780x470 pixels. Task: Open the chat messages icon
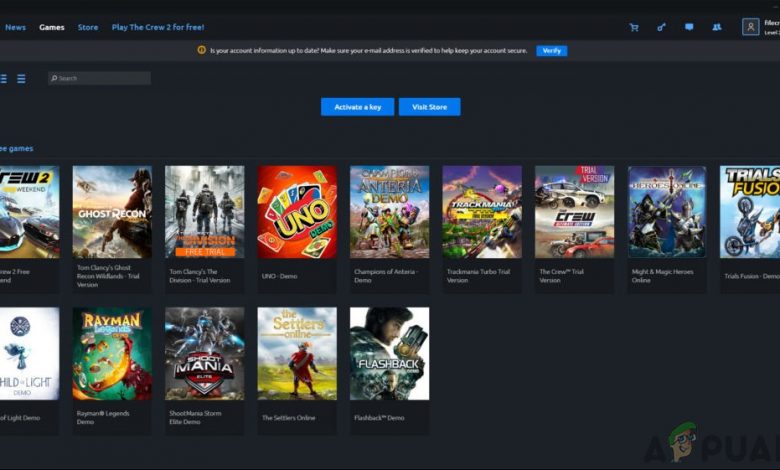click(689, 27)
